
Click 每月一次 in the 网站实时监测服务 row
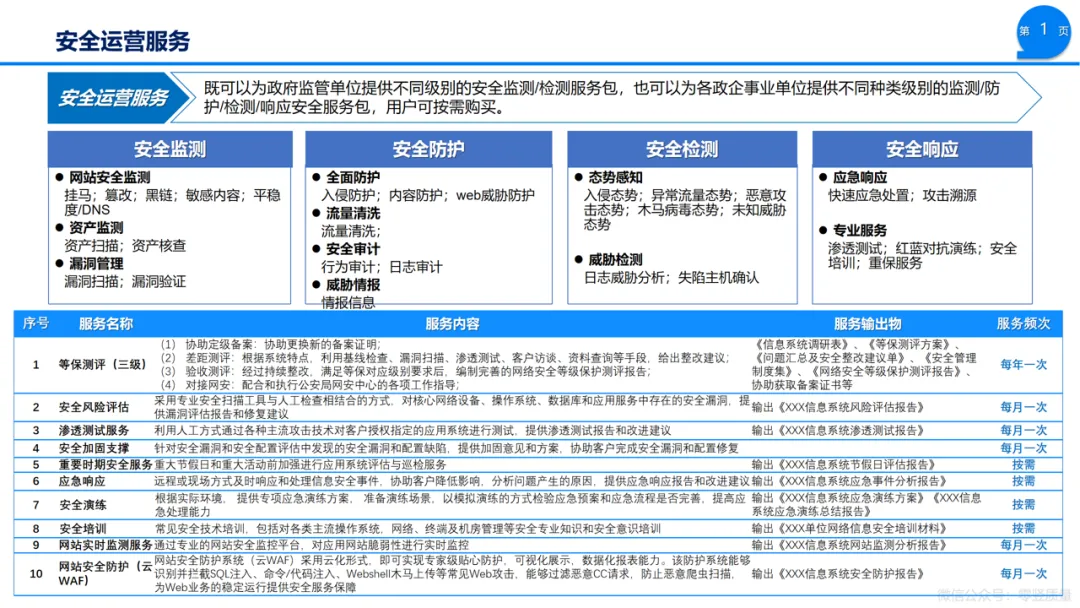[x=1024, y=545]
